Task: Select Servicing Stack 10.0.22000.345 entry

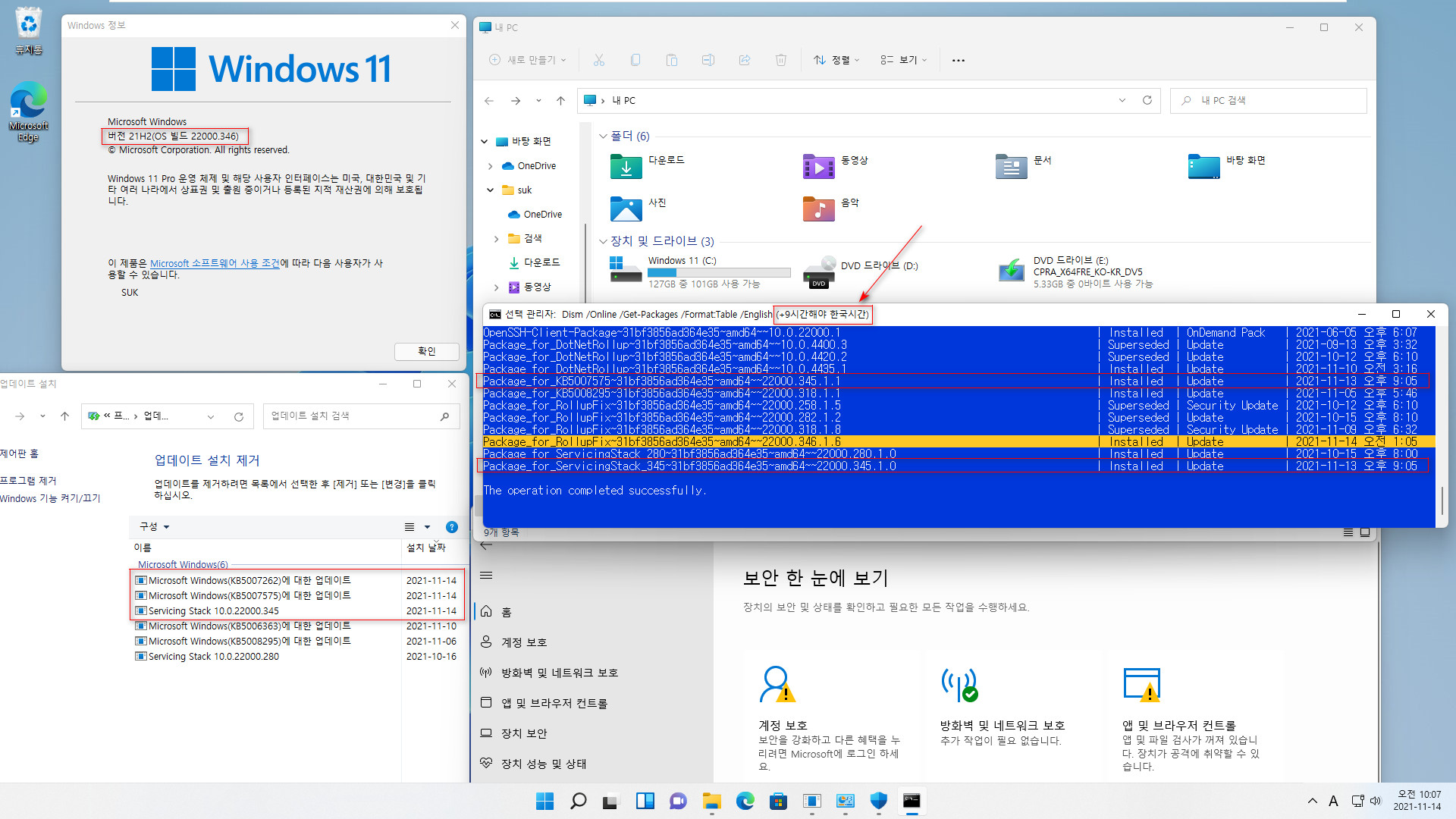Action: click(296, 610)
